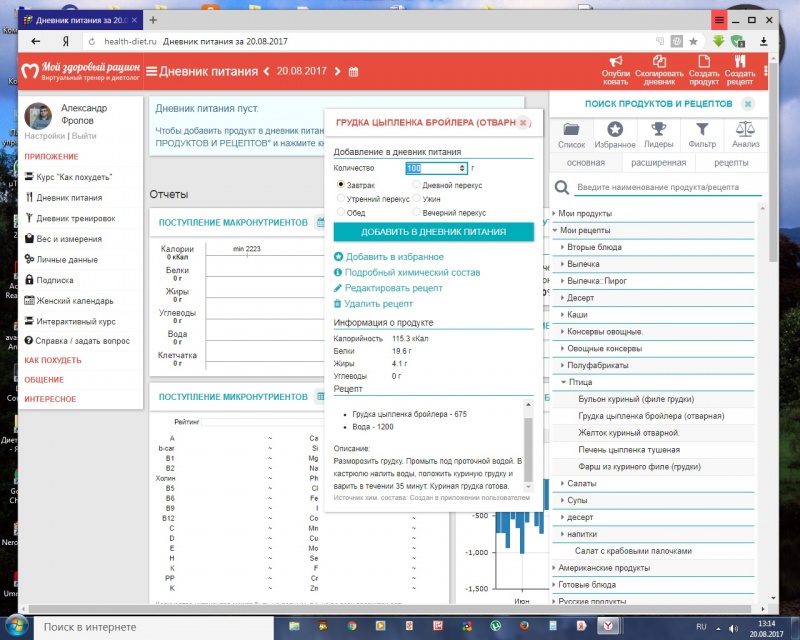Click the product name search field
This screenshot has height=640, width=800.
(667, 188)
